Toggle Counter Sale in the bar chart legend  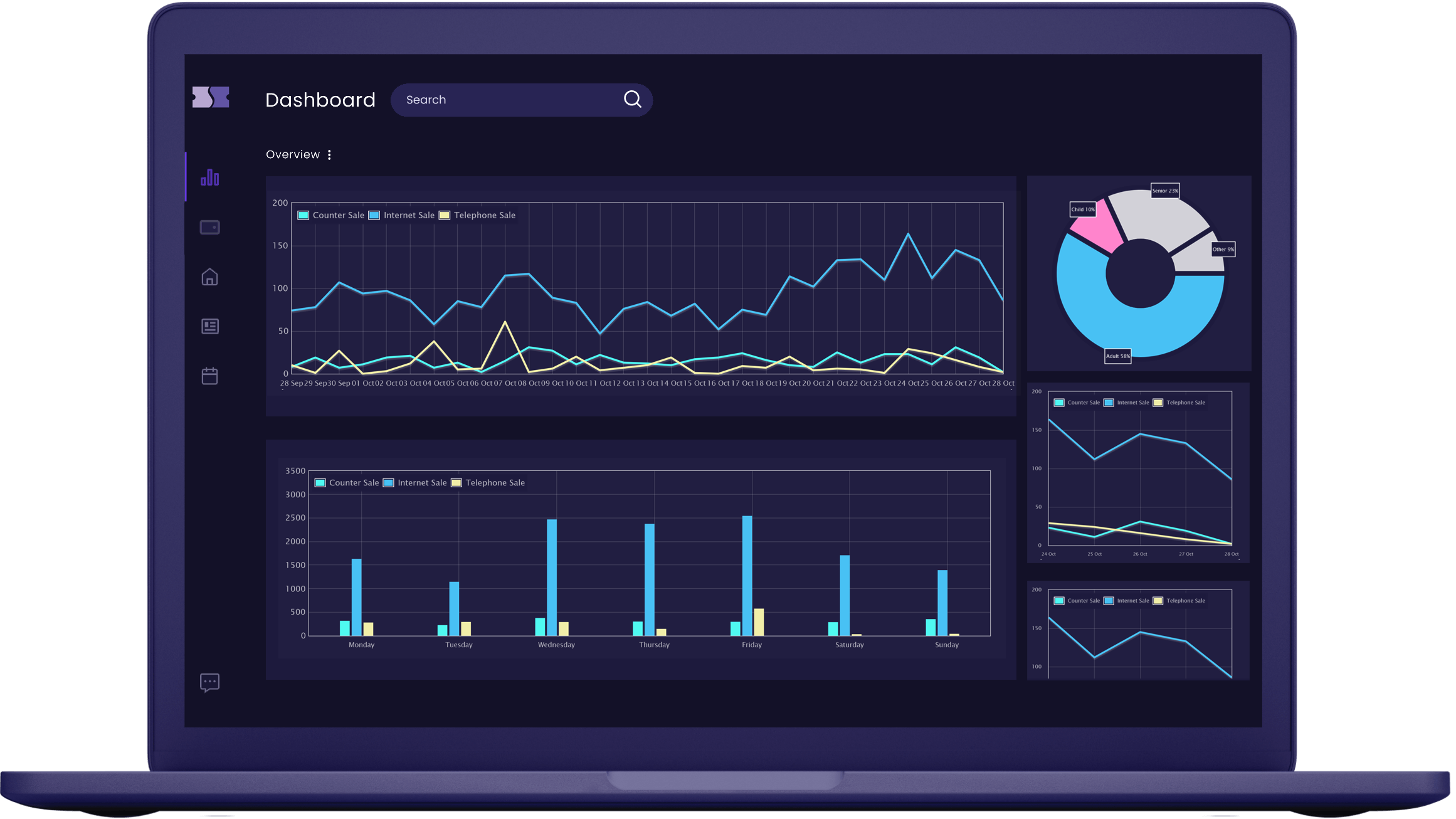click(x=347, y=483)
